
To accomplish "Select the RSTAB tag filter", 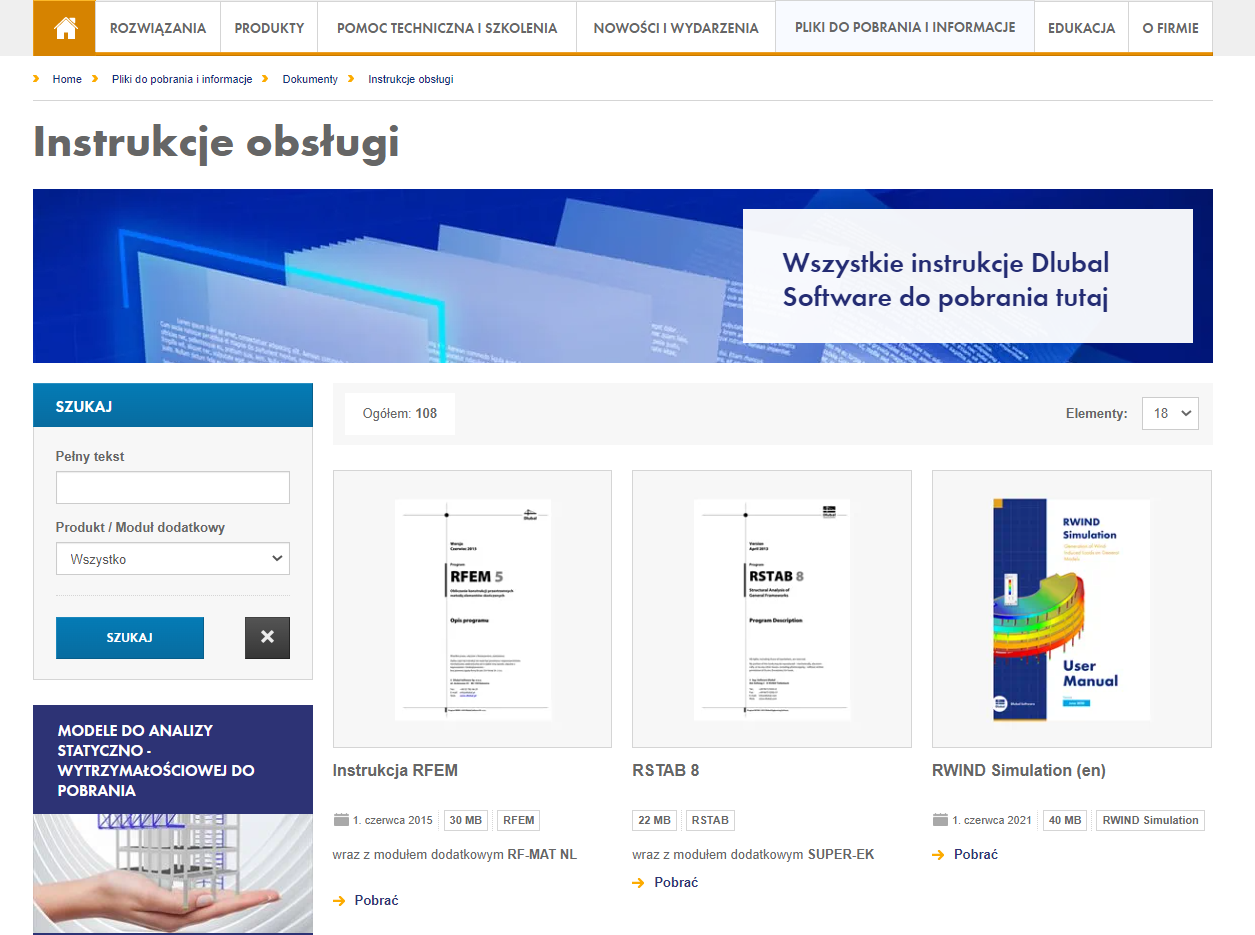I will (710, 820).
